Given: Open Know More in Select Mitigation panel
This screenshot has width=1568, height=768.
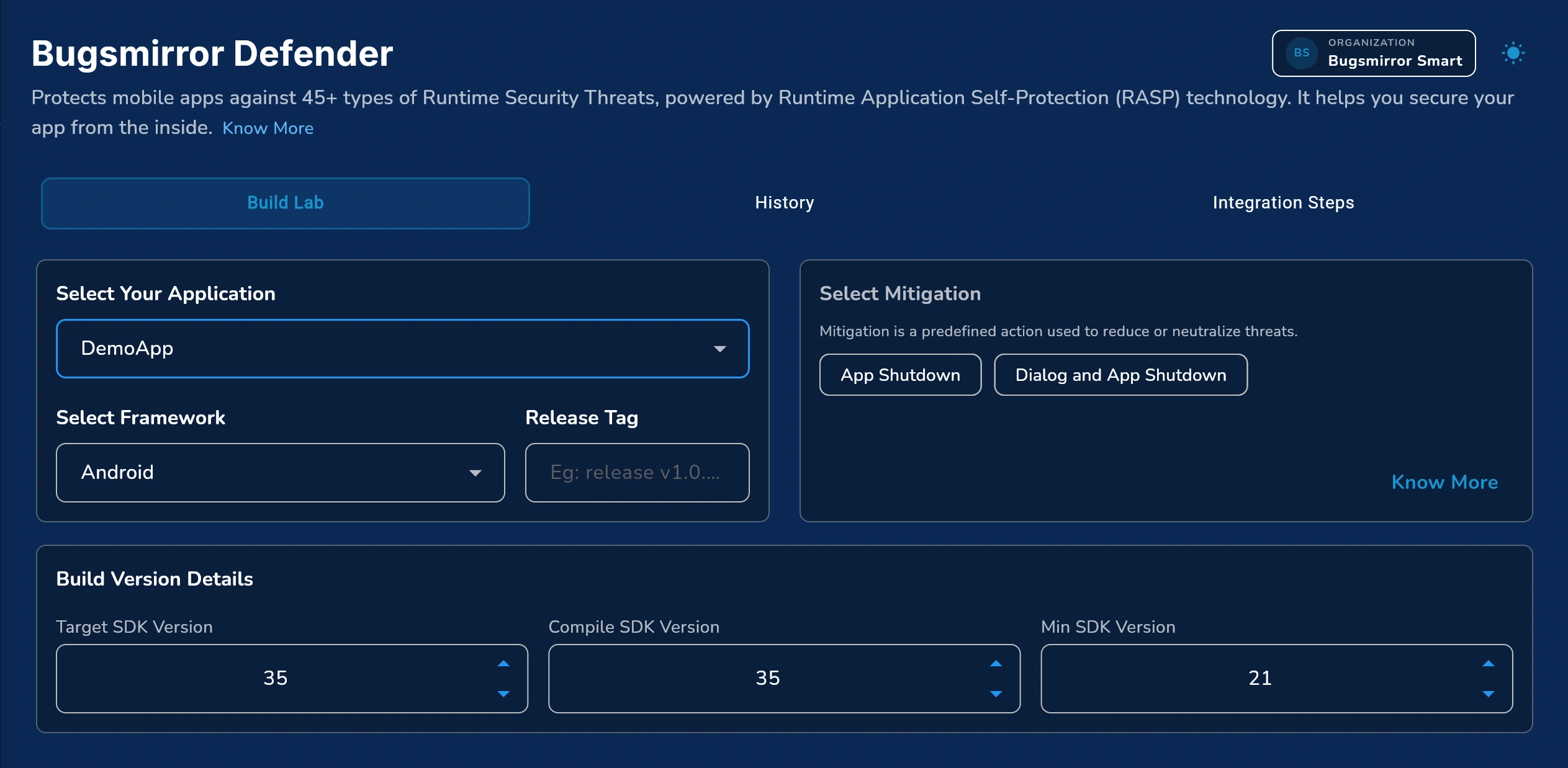Looking at the screenshot, I should (1444, 482).
